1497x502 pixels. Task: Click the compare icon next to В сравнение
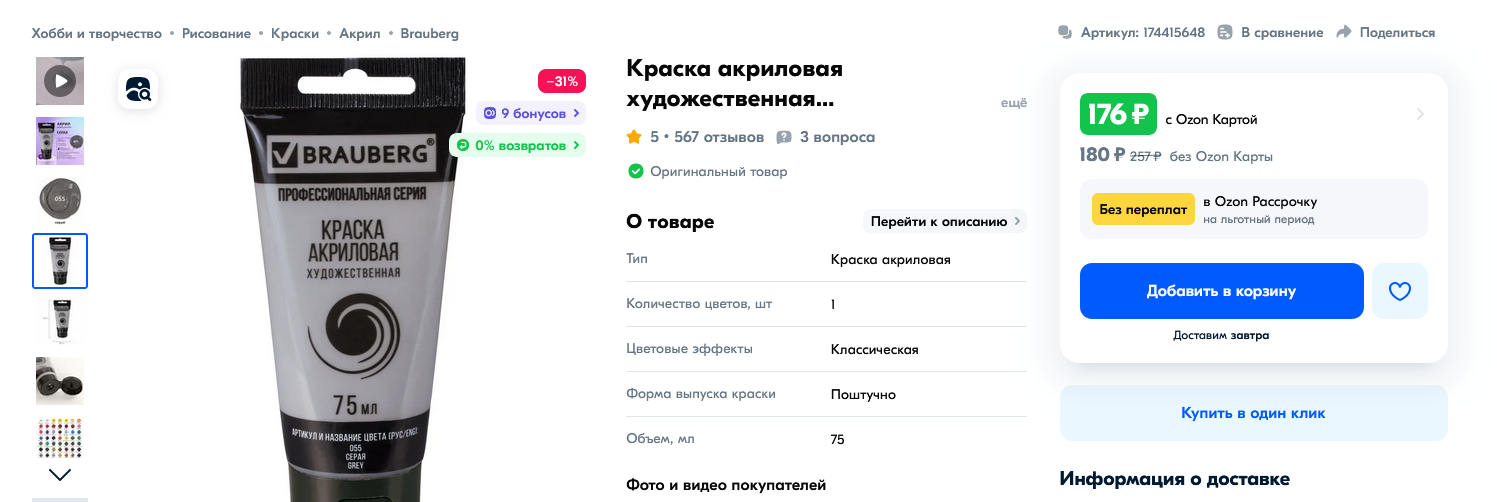pyautogui.click(x=1225, y=33)
